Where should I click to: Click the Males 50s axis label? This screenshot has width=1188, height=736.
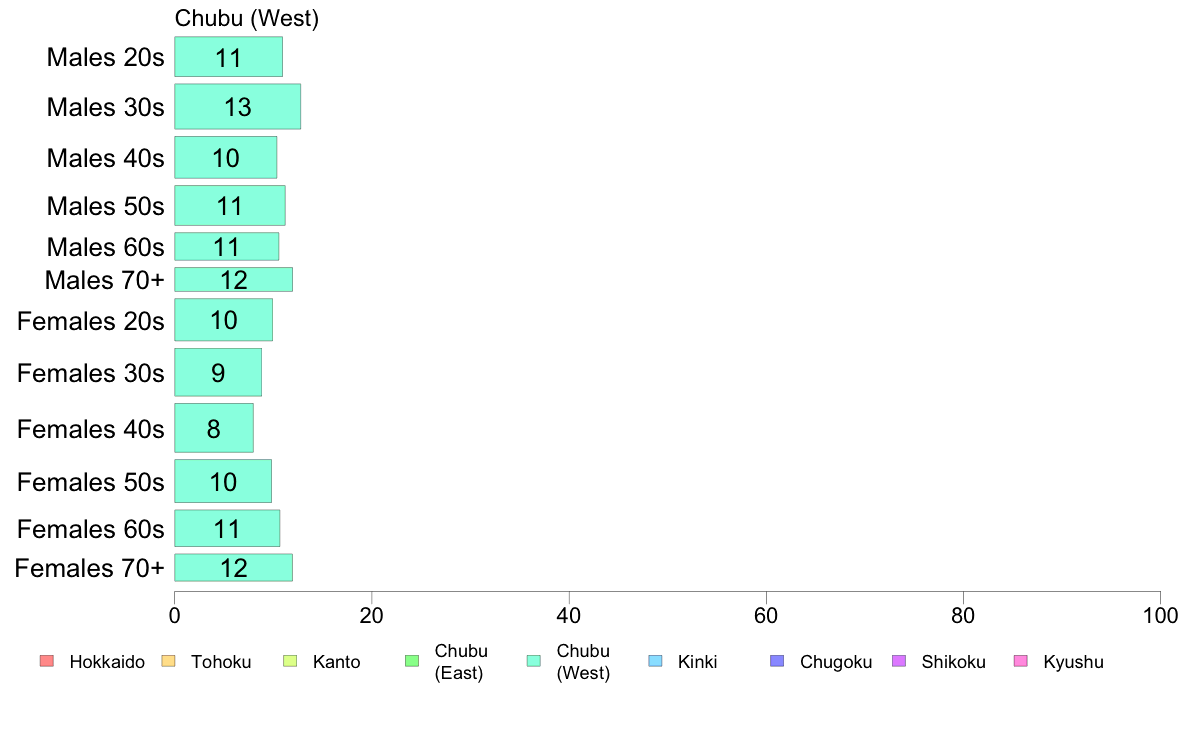105,206
